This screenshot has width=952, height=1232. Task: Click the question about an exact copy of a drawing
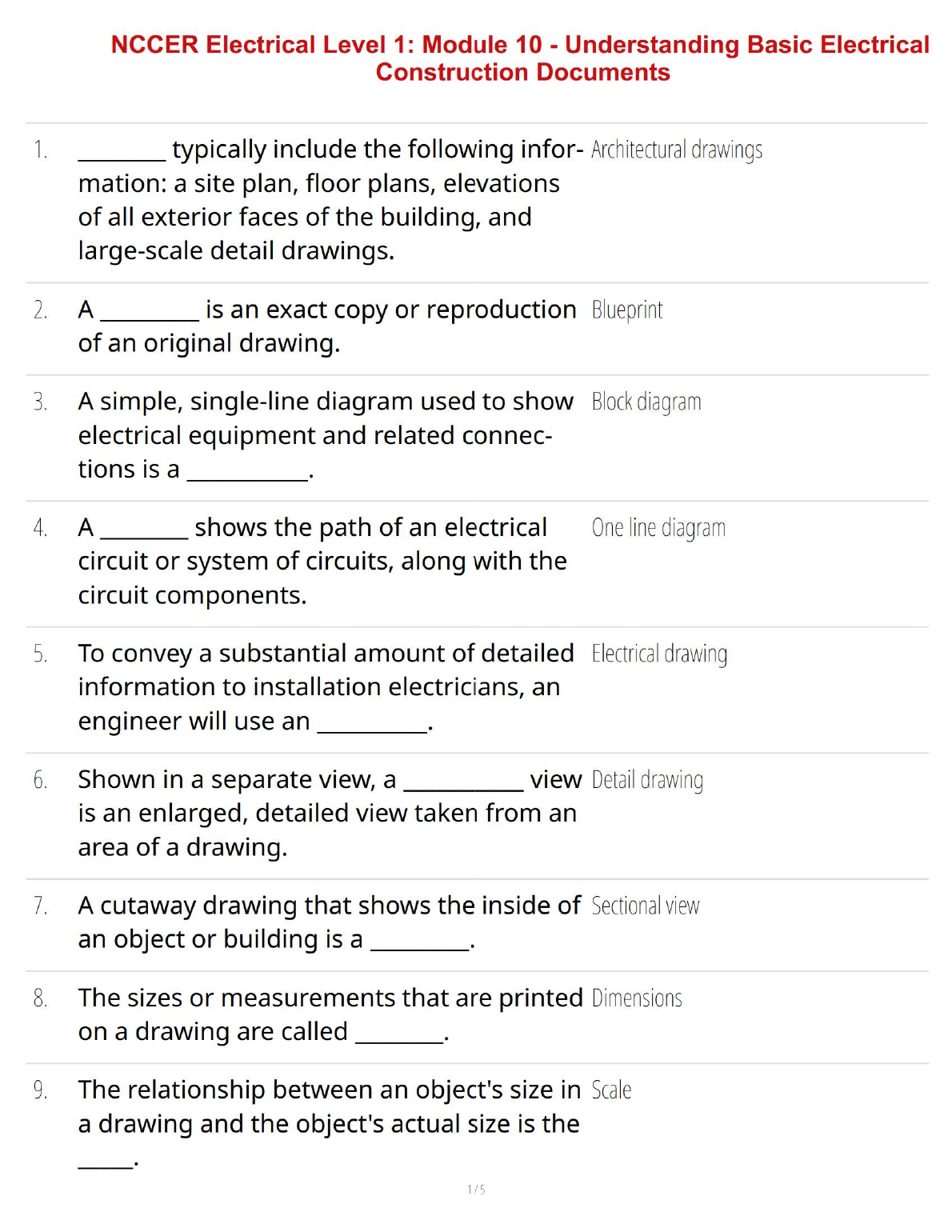tap(326, 326)
